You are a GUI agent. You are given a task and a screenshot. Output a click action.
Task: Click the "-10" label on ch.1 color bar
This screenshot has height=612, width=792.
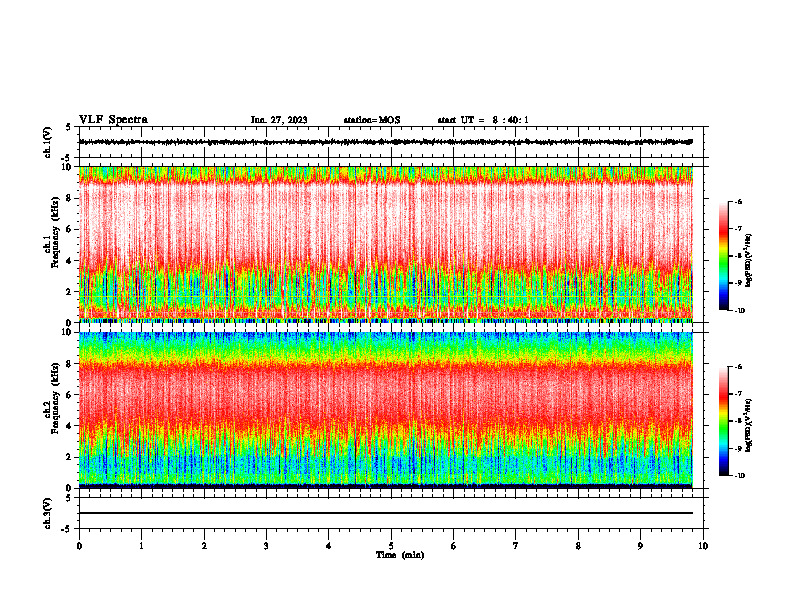(739, 311)
